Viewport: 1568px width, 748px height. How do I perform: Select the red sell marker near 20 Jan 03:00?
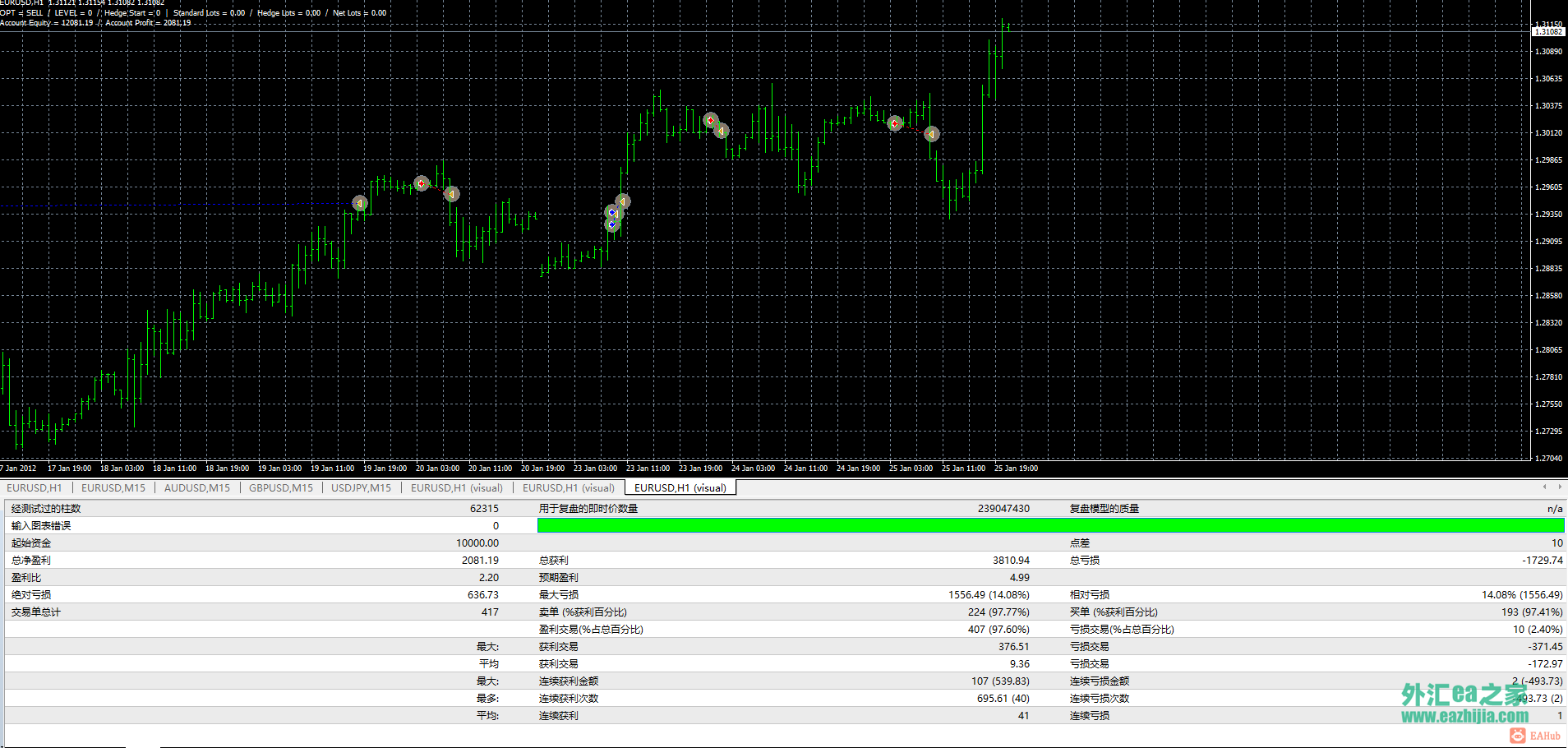[x=422, y=183]
